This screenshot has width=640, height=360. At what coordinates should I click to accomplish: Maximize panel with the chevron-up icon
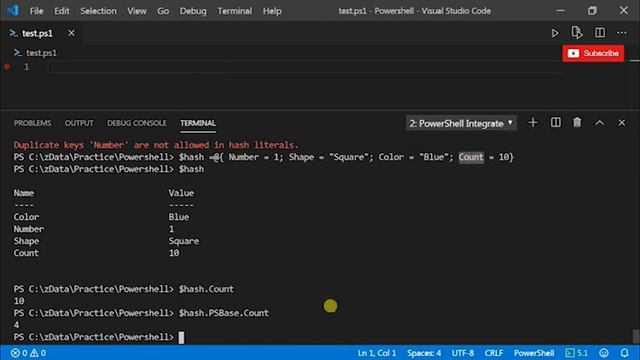point(599,123)
